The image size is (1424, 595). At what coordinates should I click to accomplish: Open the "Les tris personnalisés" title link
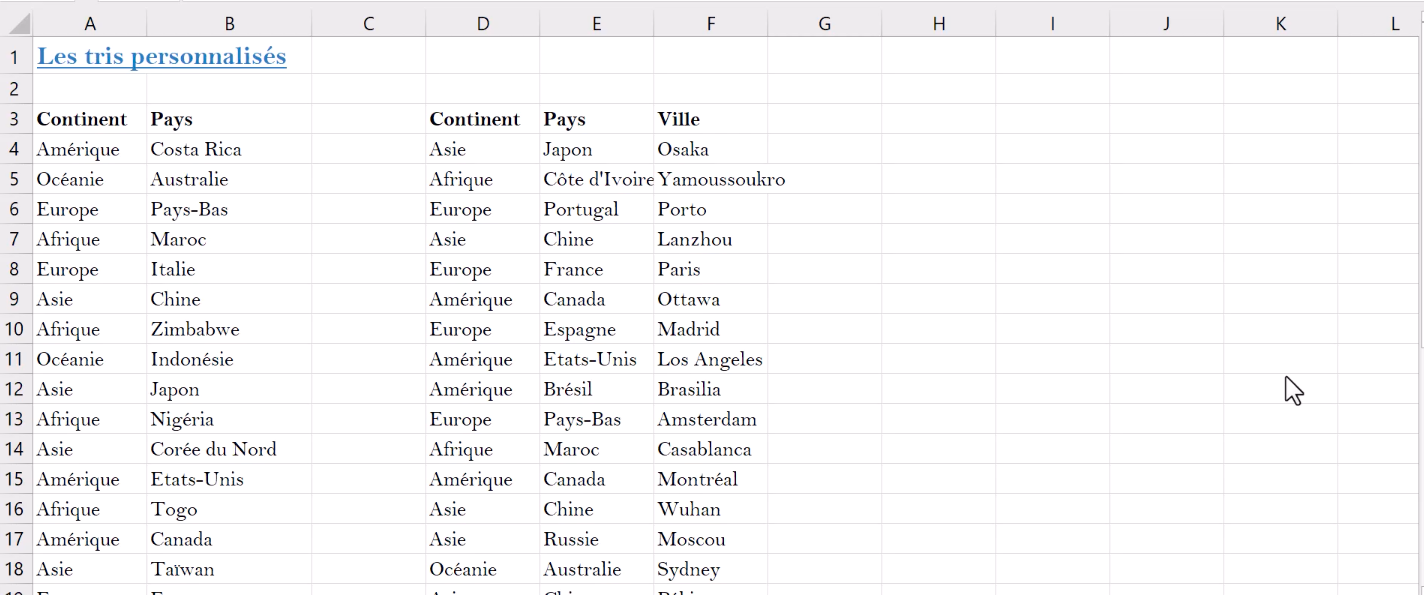(161, 57)
